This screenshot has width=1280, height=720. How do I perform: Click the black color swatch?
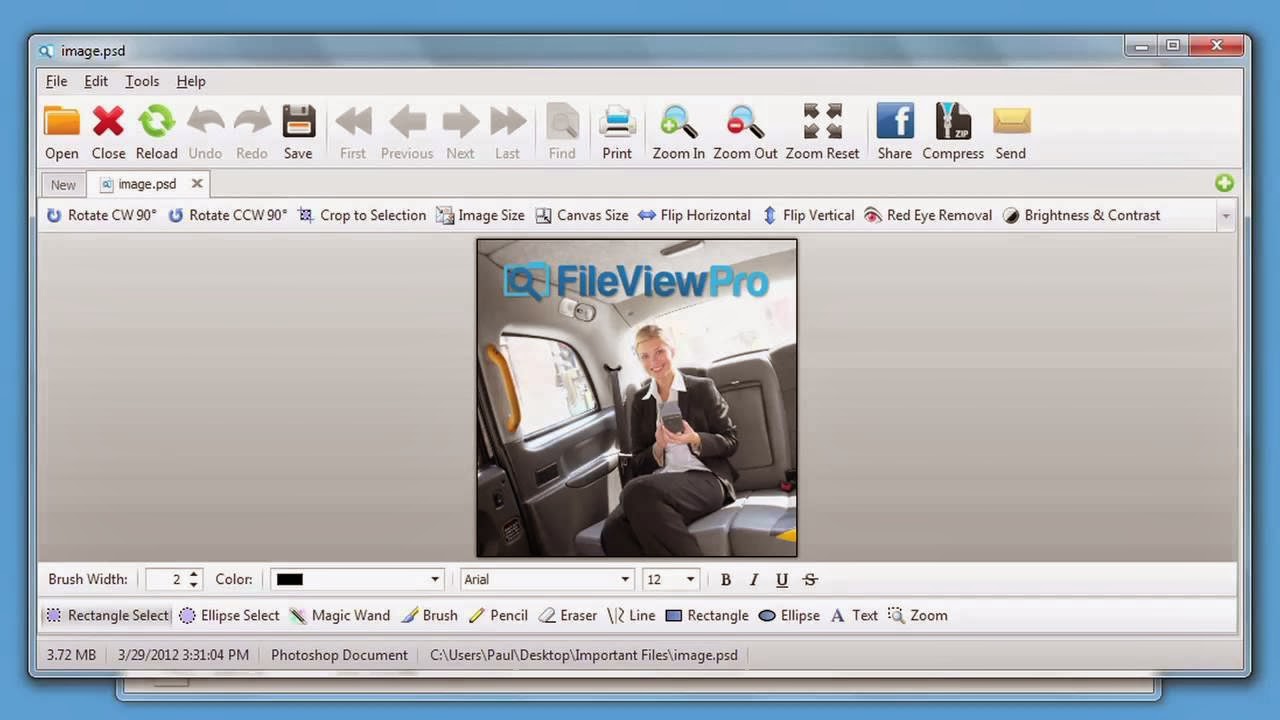(290, 579)
